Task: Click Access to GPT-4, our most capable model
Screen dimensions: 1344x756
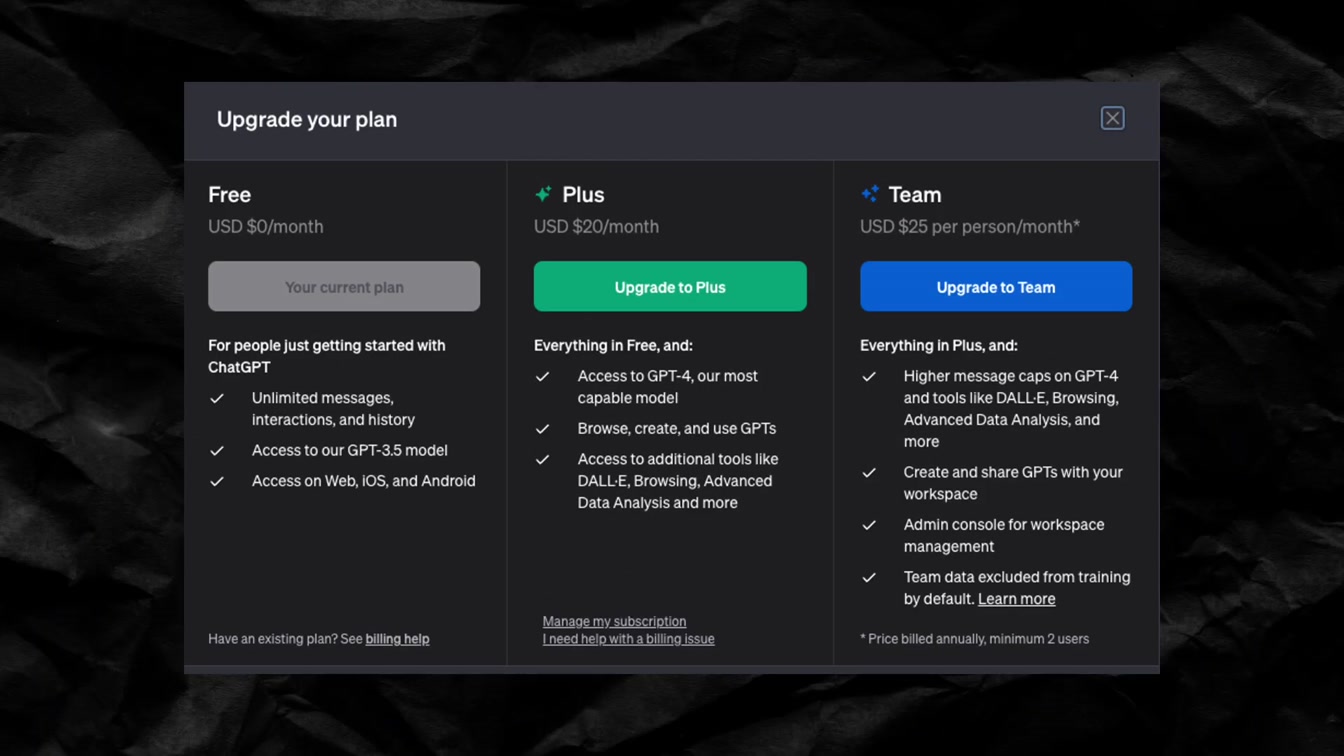Action: point(668,387)
